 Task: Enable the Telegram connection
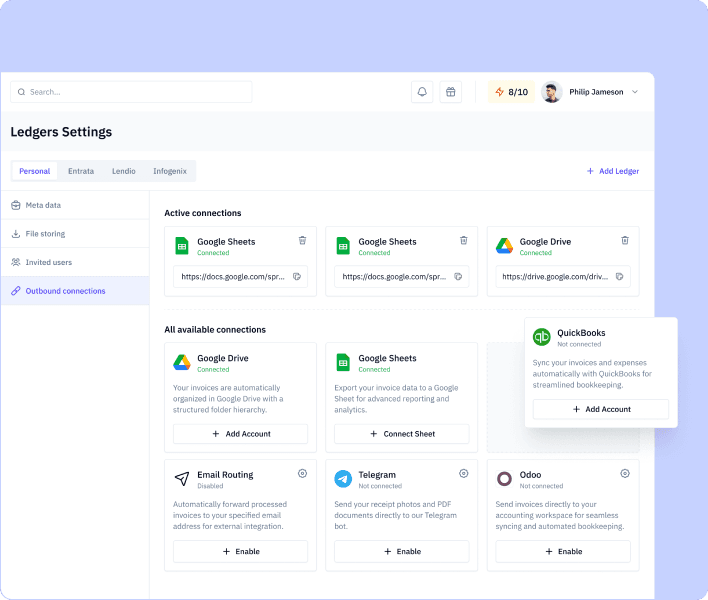(x=401, y=551)
